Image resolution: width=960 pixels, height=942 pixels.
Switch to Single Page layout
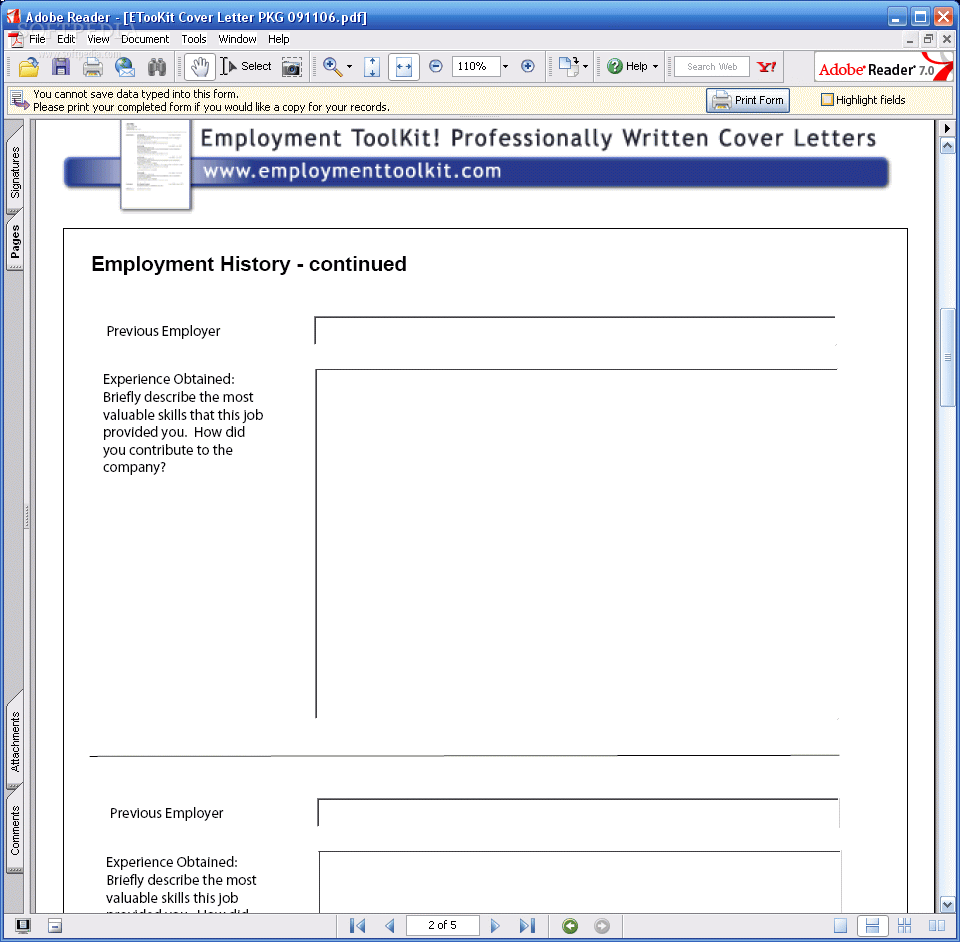click(x=841, y=926)
